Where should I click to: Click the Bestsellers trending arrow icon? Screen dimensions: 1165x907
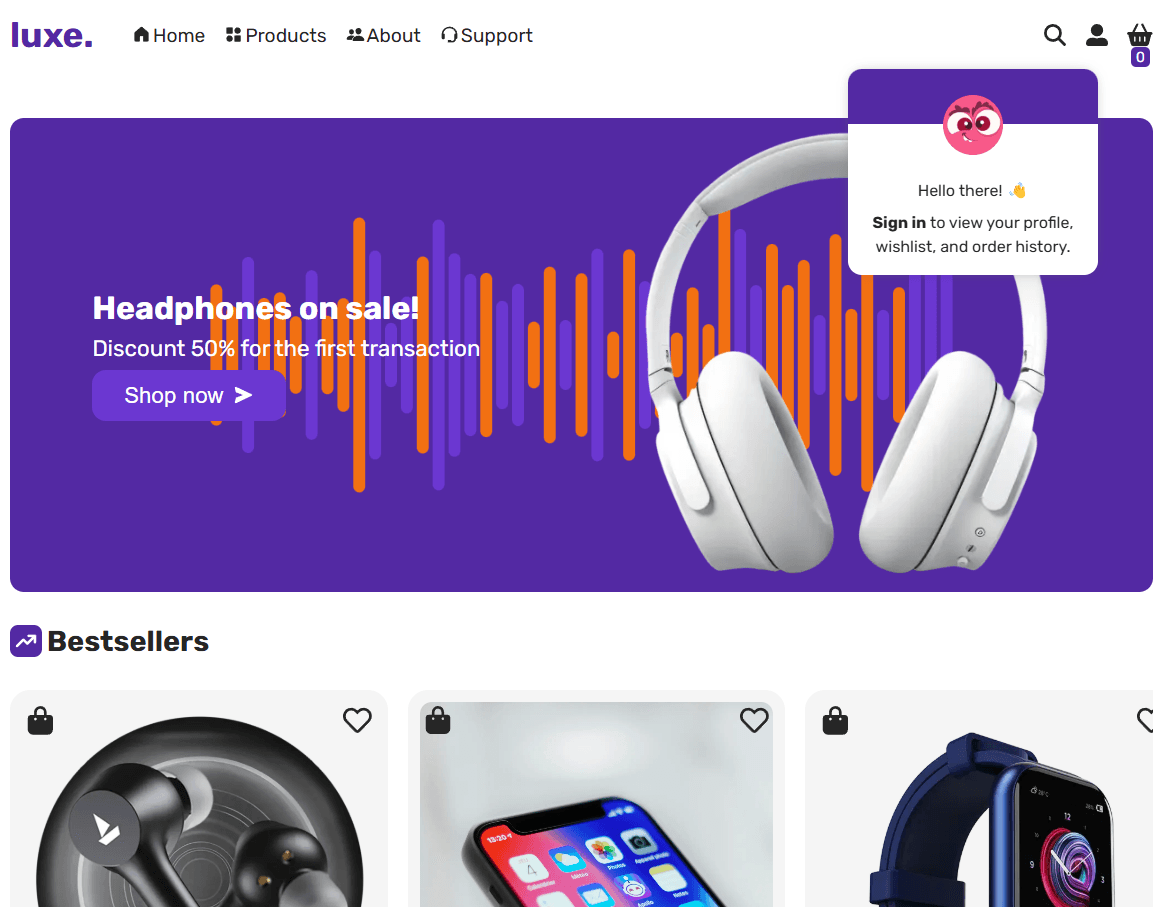coord(26,641)
